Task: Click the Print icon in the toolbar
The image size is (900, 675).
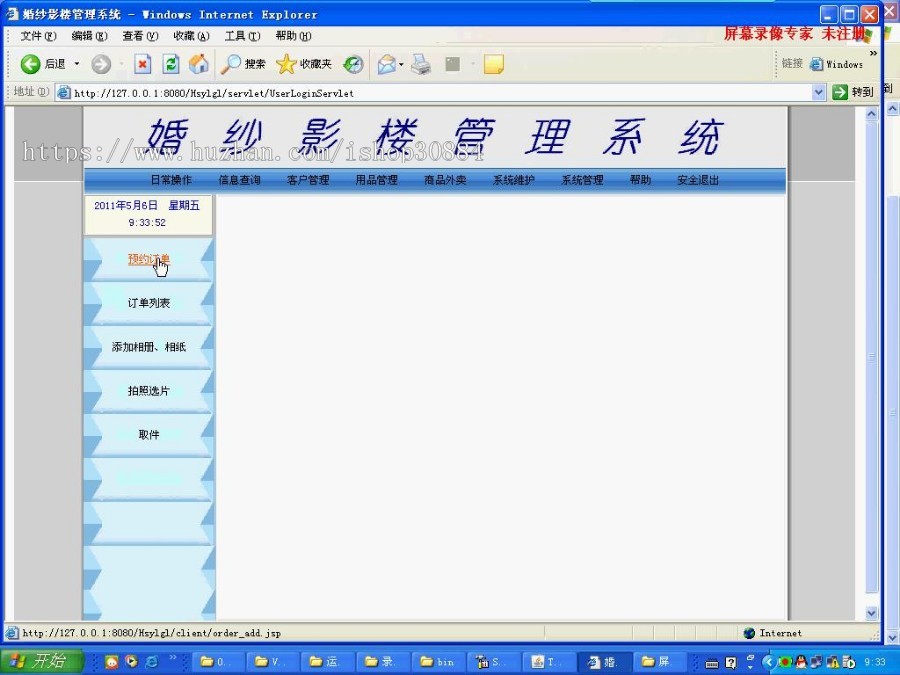Action: click(420, 63)
